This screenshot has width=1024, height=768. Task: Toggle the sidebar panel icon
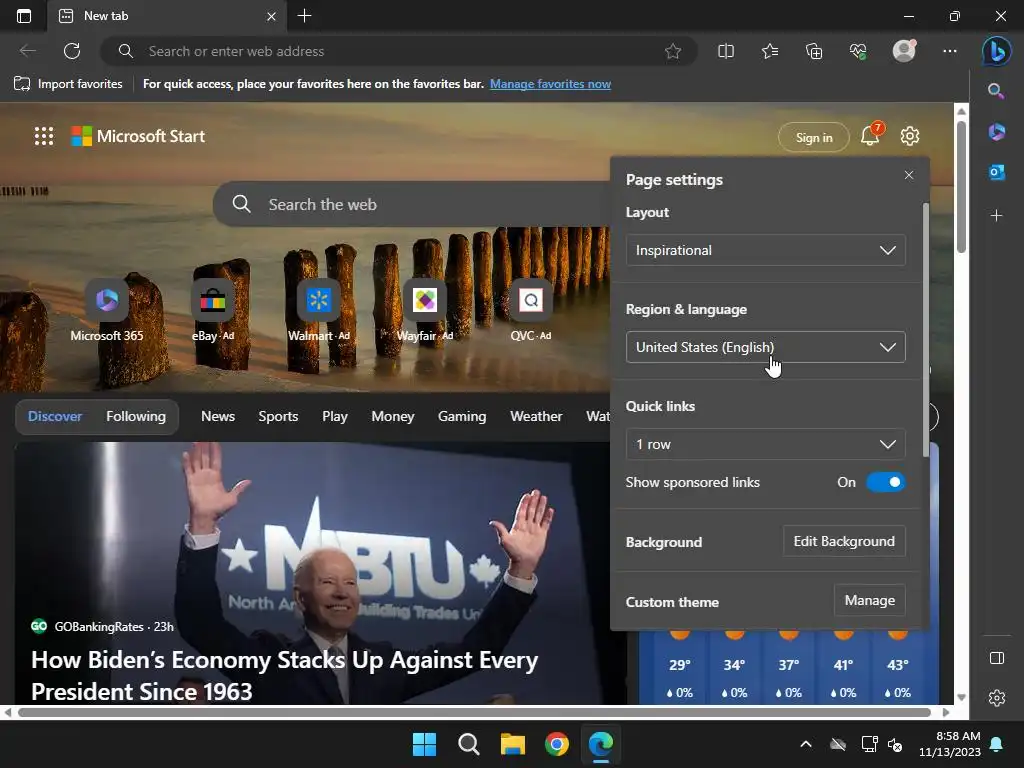pyautogui.click(x=996, y=658)
